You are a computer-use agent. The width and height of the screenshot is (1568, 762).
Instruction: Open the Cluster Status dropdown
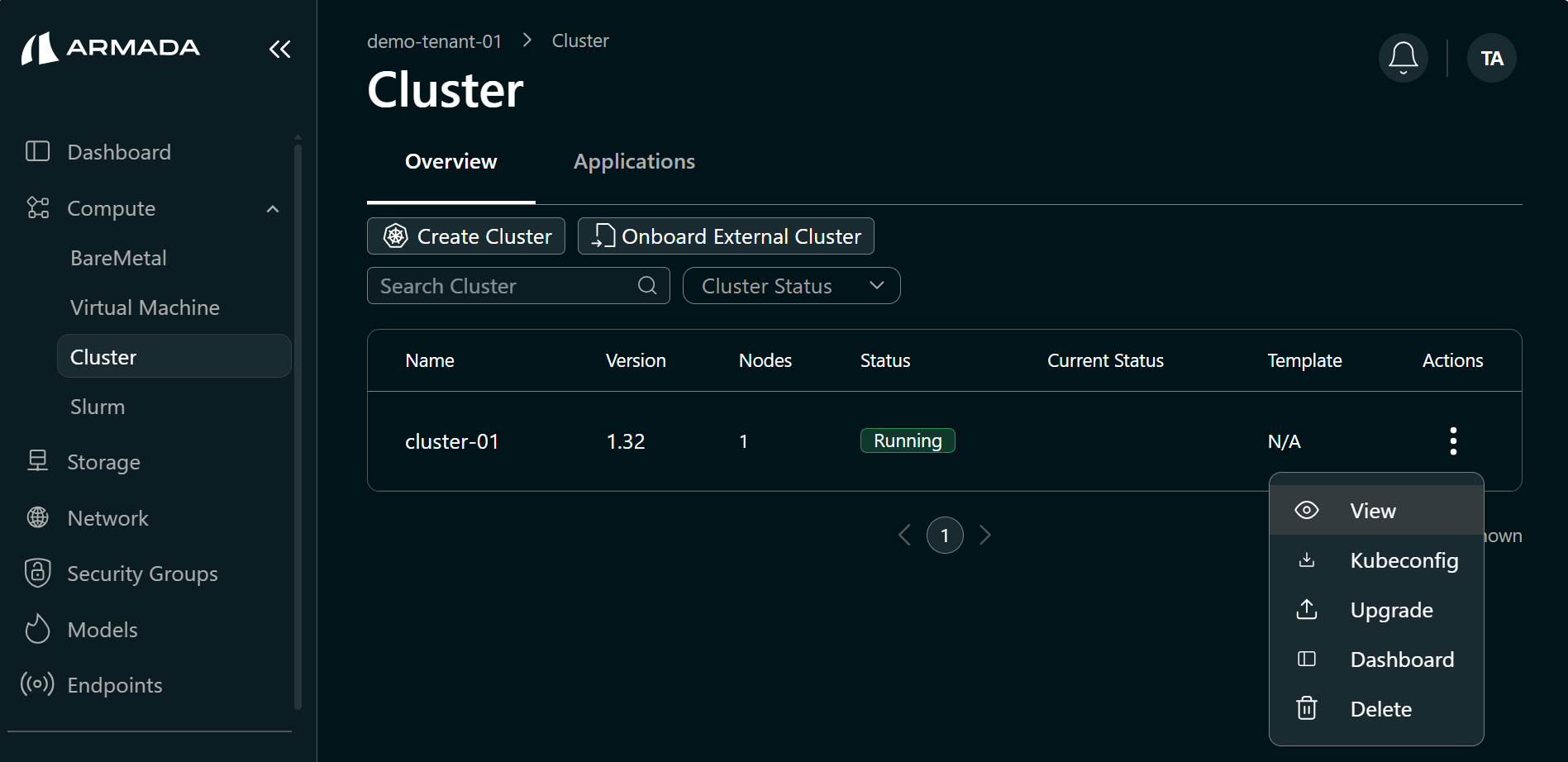click(791, 286)
